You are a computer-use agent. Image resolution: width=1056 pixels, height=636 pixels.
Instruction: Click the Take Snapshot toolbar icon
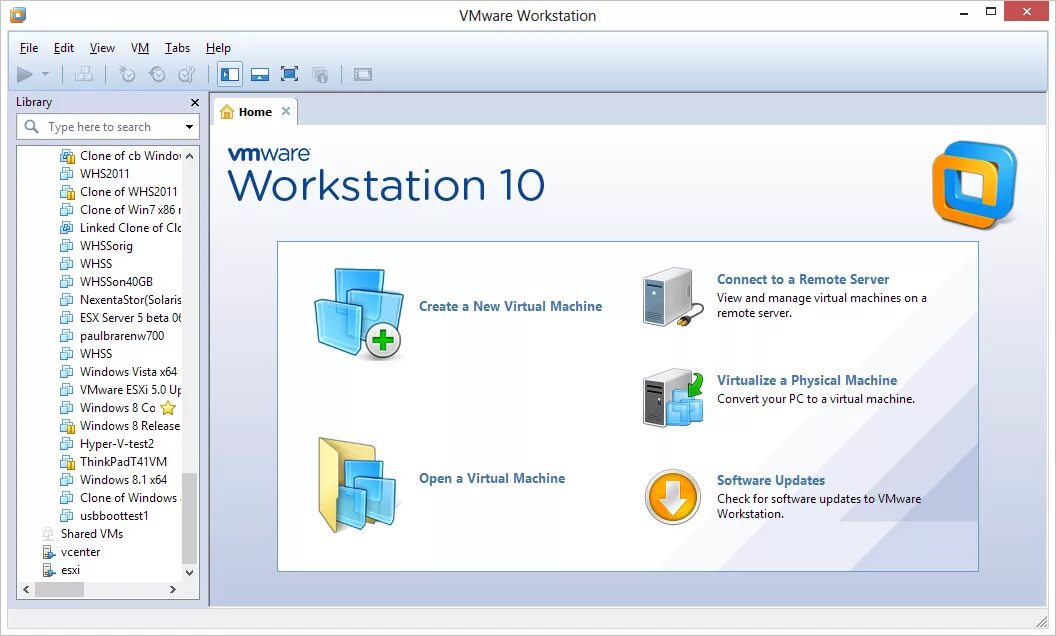[x=127, y=74]
